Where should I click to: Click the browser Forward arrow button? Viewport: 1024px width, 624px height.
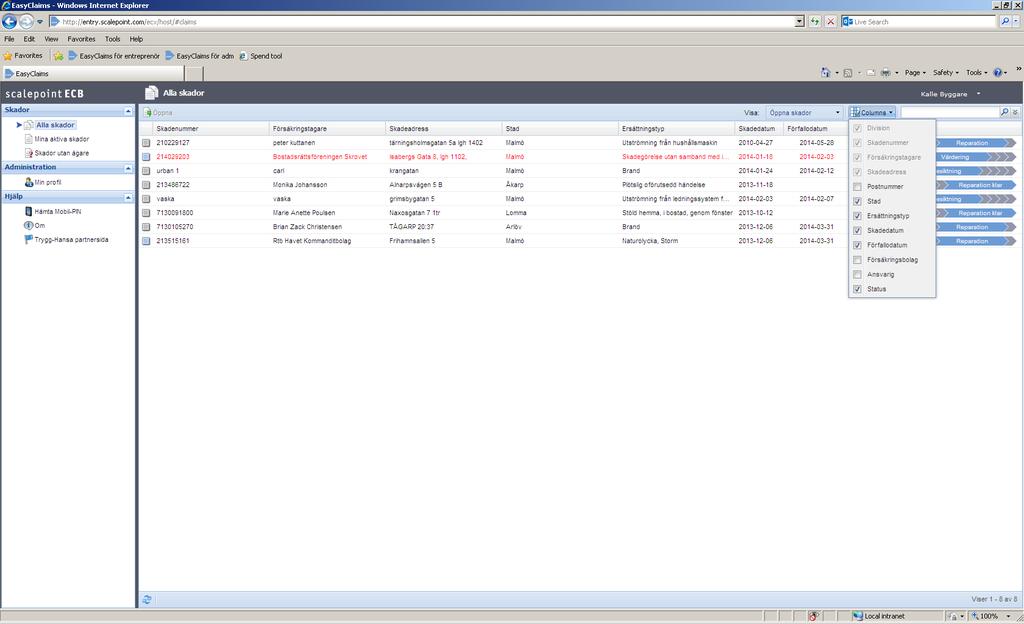[x=25, y=22]
